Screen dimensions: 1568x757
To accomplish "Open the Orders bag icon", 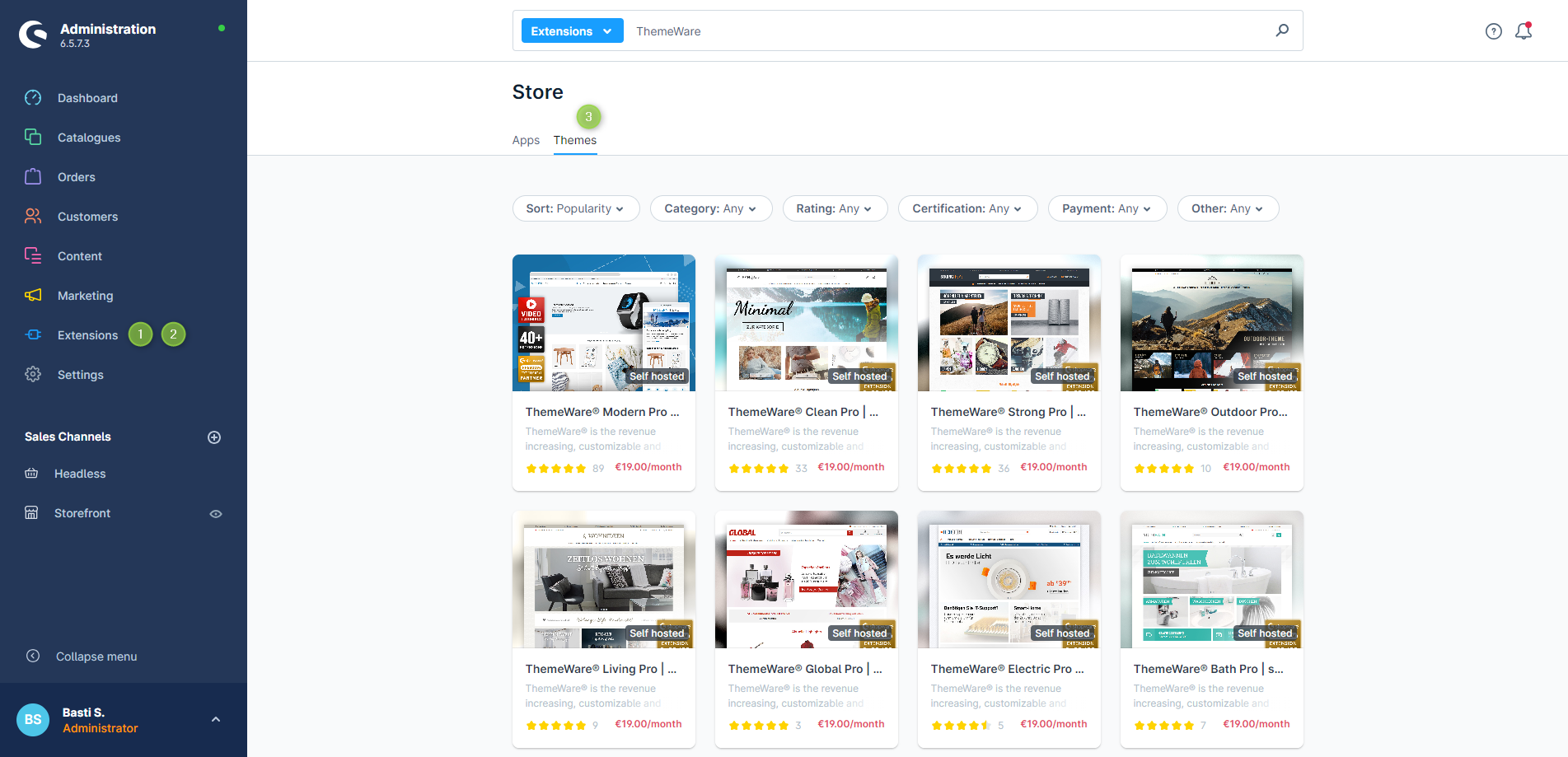I will (33, 177).
